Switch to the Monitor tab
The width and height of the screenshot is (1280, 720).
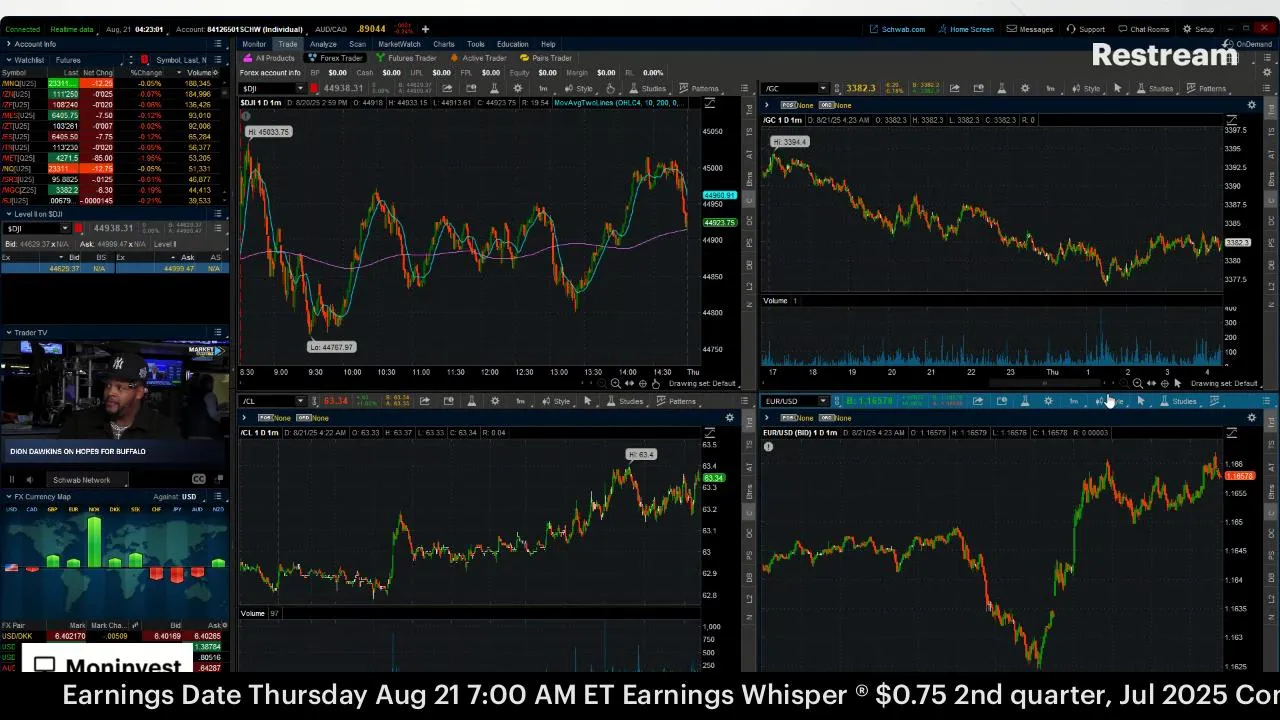[x=254, y=44]
